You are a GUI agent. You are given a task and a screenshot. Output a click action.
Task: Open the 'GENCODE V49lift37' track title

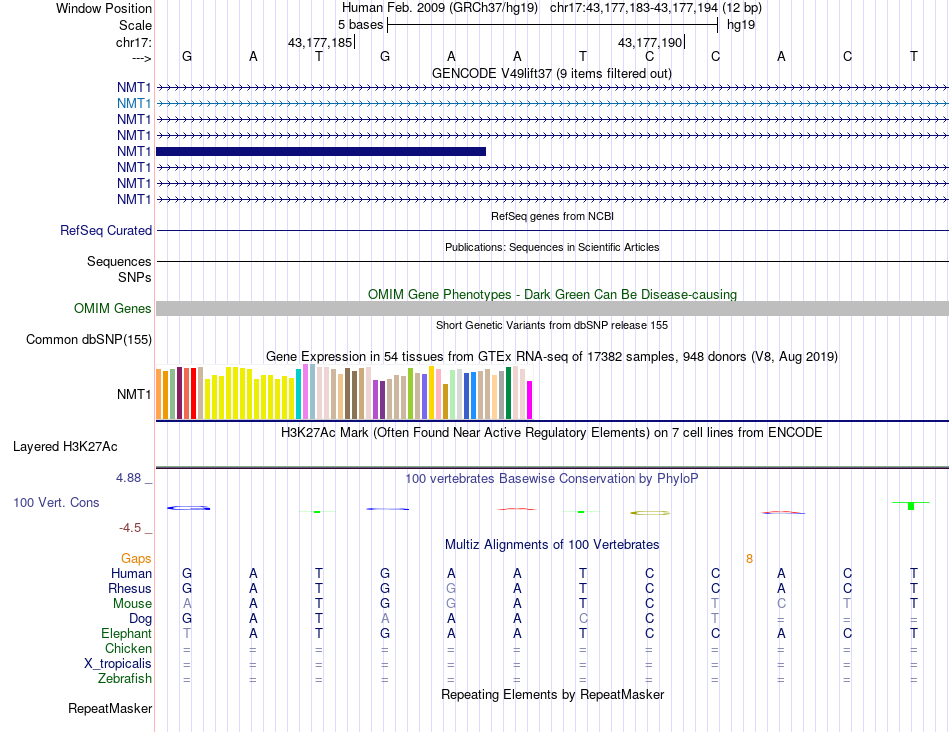point(551,73)
